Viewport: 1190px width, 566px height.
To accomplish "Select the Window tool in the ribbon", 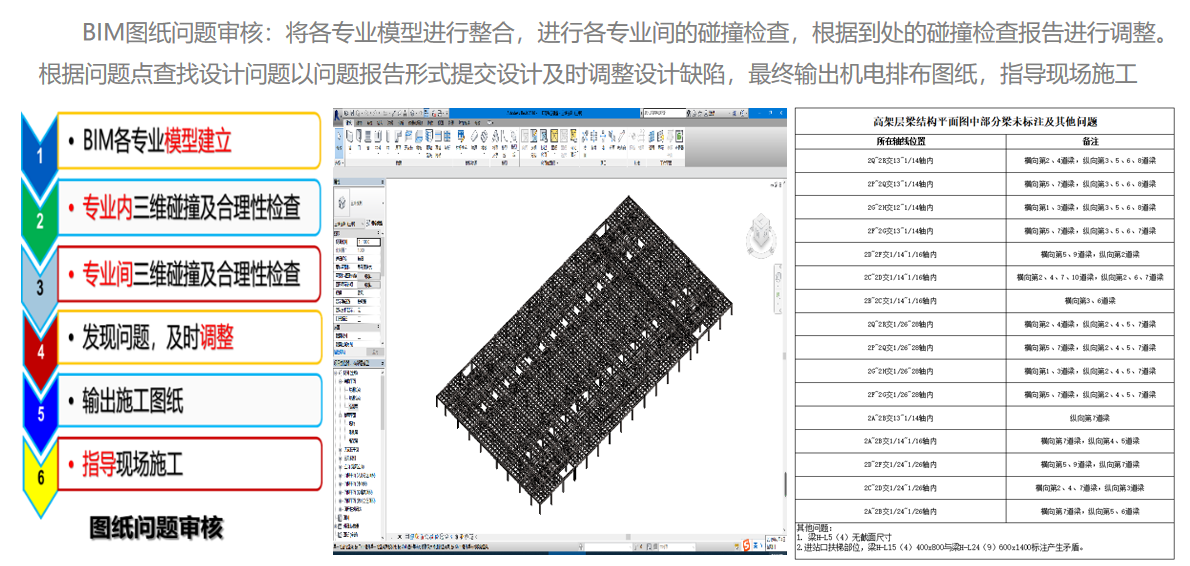I will 367,141.
